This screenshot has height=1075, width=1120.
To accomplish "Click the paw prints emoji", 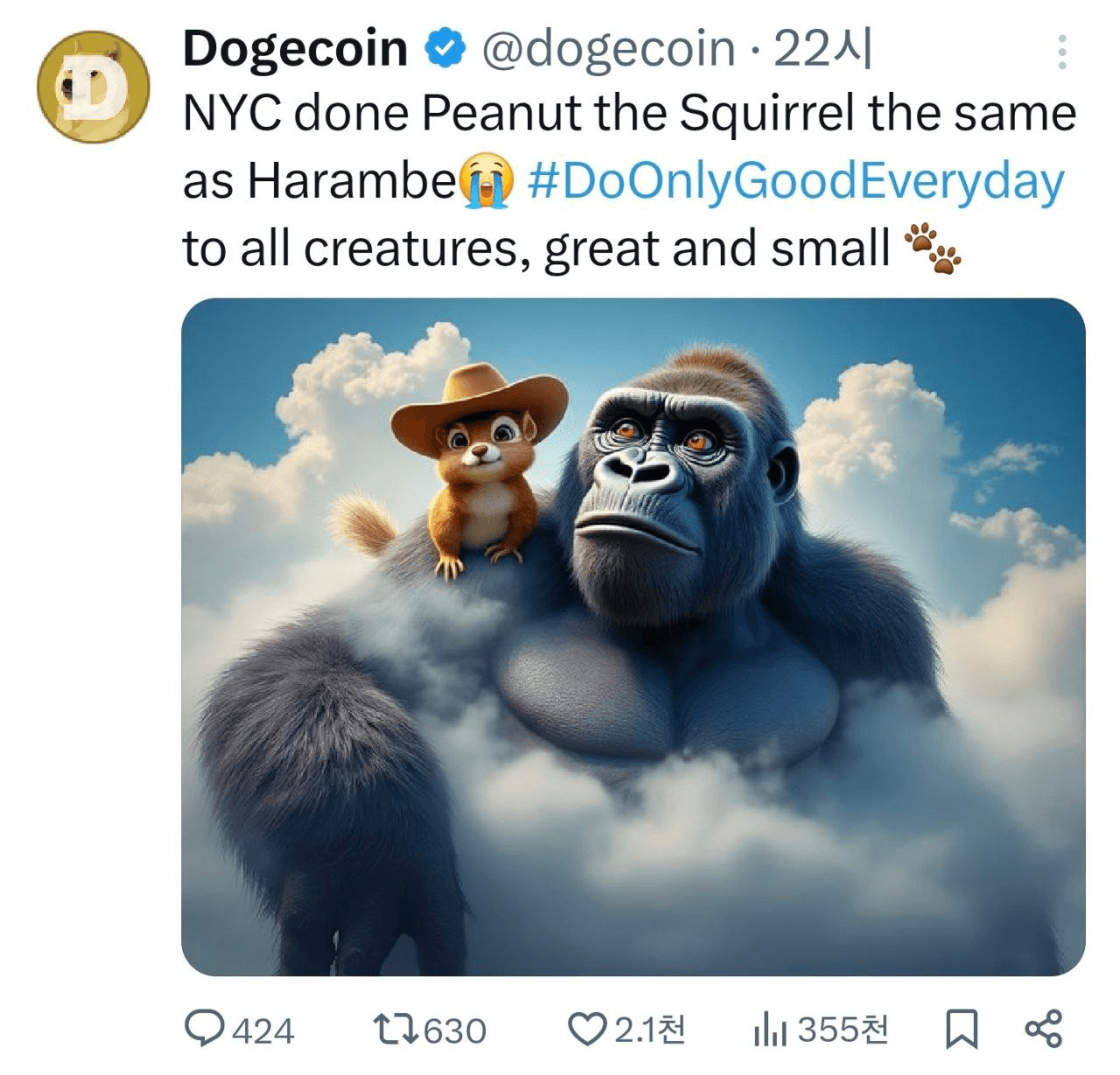I will point(933,248).
